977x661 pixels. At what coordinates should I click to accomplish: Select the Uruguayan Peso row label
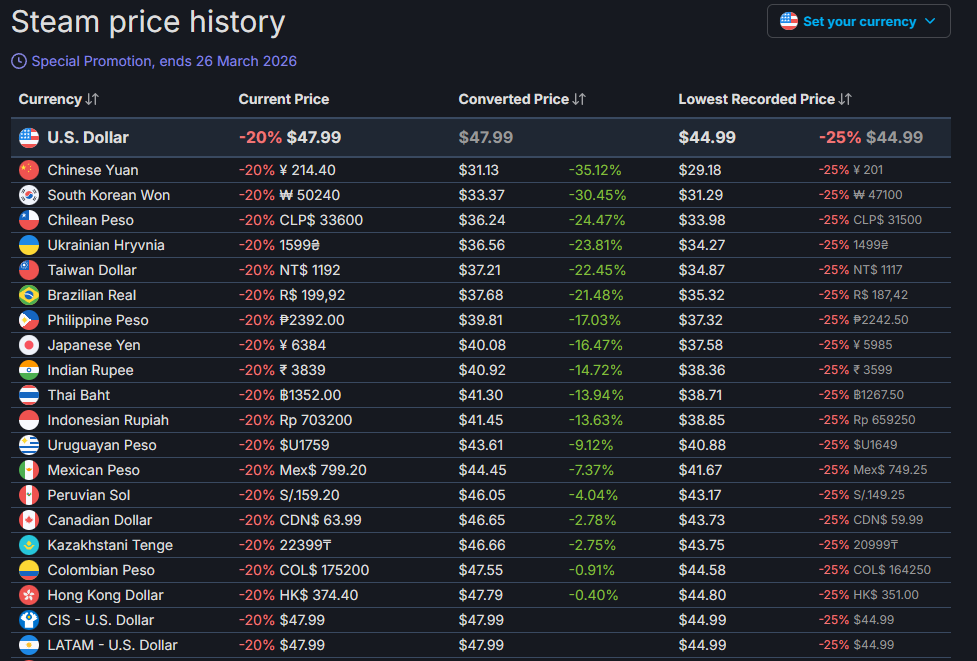[x=102, y=445]
